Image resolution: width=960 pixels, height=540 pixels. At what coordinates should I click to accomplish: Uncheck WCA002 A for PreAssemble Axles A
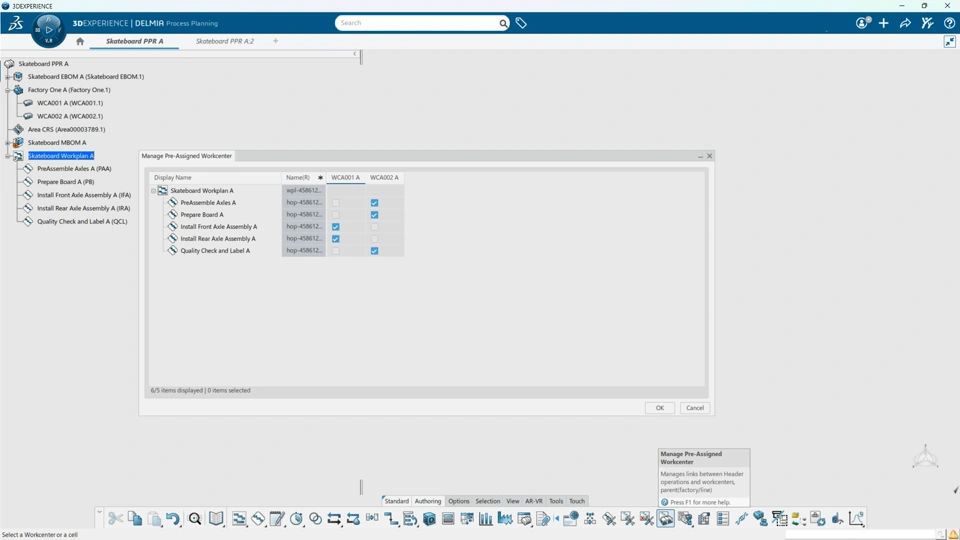(374, 203)
